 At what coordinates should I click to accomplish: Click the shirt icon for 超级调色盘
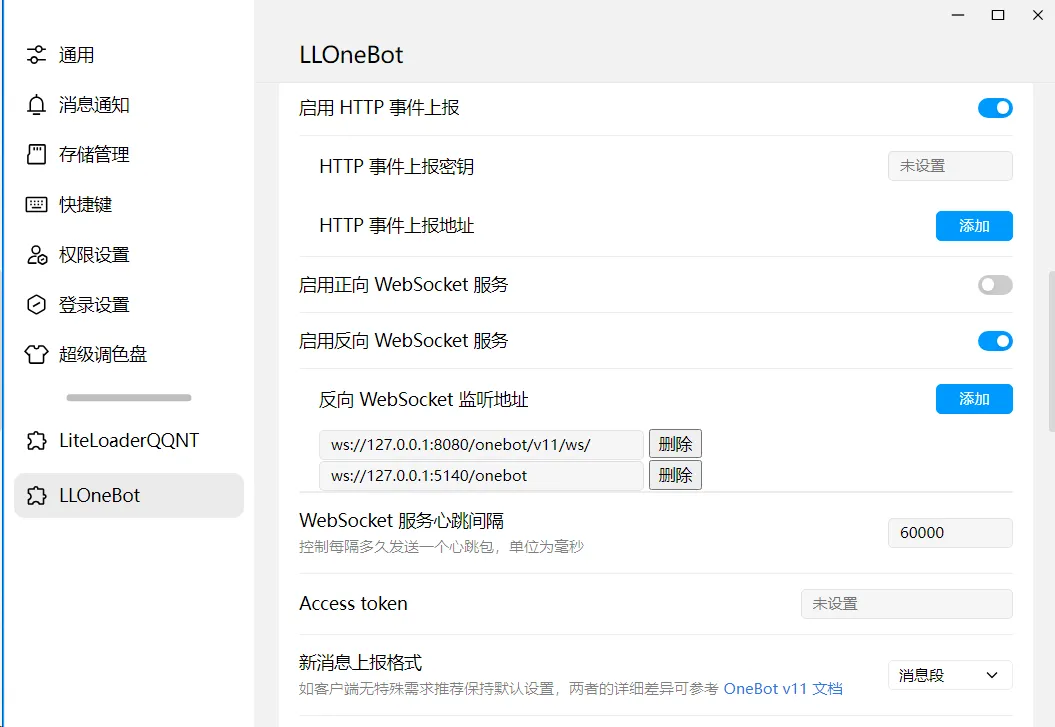click(36, 354)
